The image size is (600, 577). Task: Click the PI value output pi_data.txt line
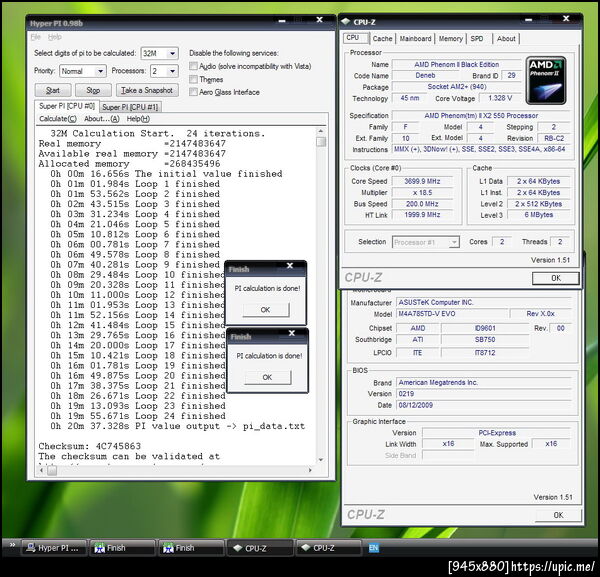pos(178,426)
